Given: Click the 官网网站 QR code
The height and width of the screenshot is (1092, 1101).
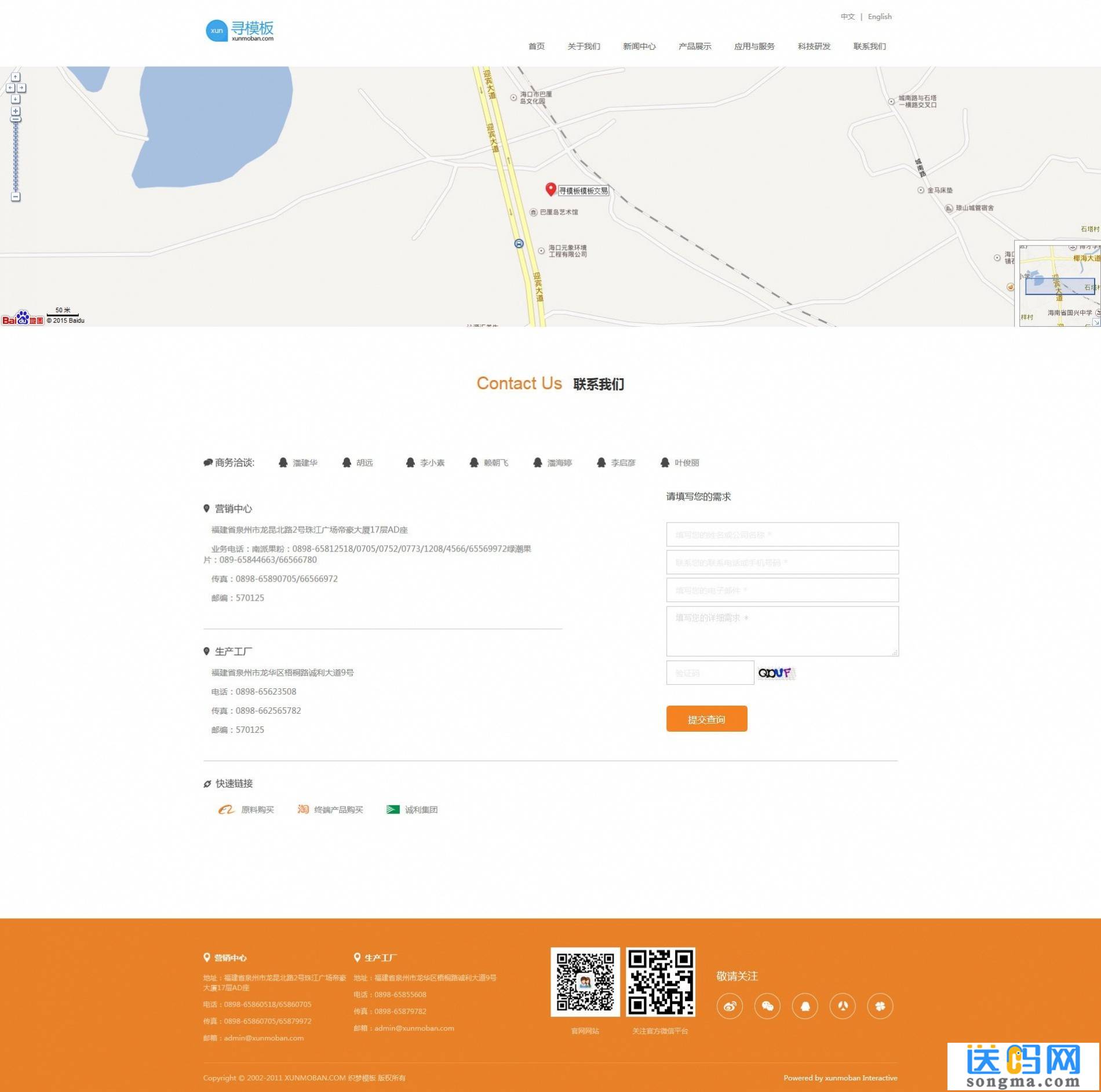Looking at the screenshot, I should [585, 982].
